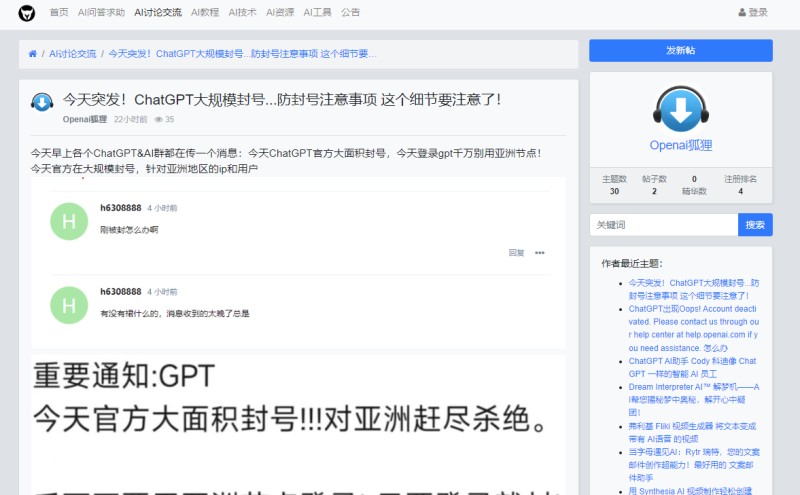Image resolution: width=800 pixels, height=495 pixels.
Task: Click the 22小时前 post timestamp
Action: 130,119
